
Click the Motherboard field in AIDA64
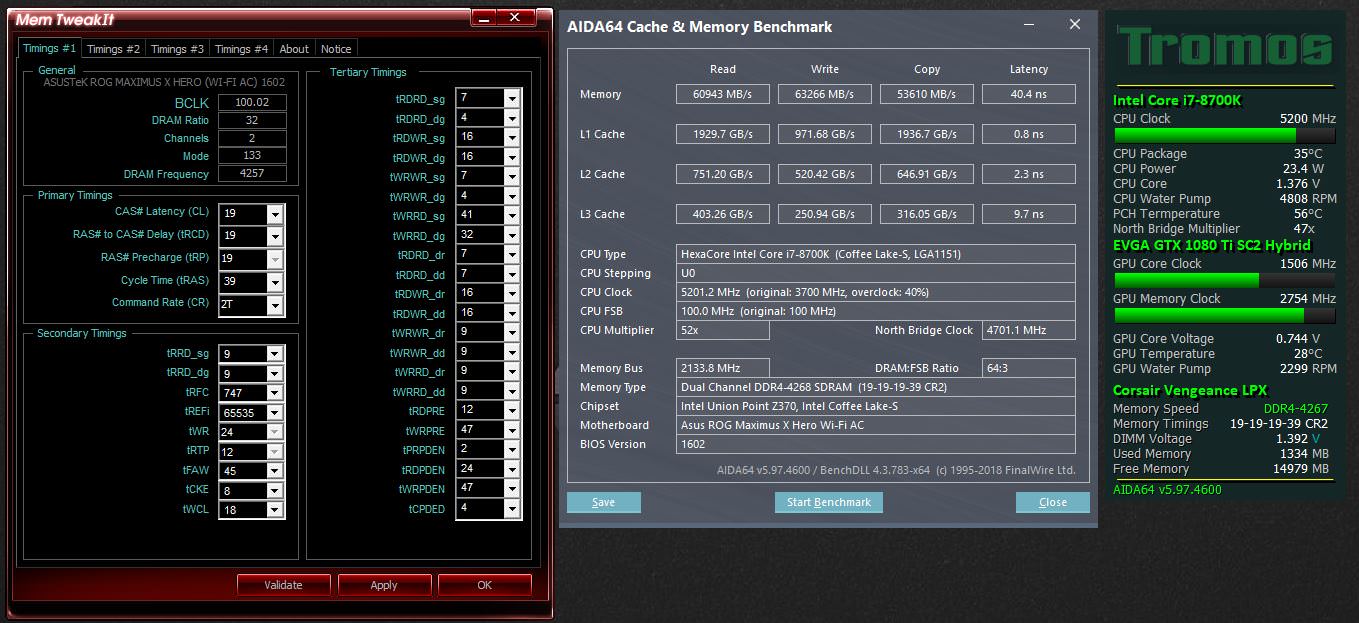pos(876,425)
